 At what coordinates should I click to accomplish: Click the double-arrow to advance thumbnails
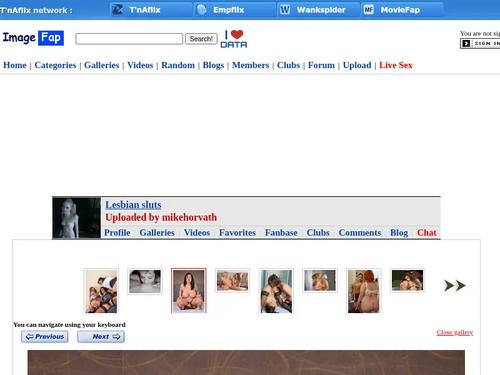[455, 286]
